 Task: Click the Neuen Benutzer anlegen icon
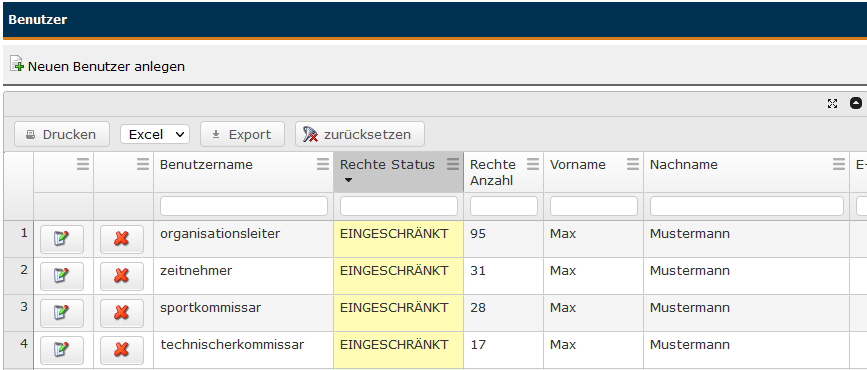(x=17, y=65)
